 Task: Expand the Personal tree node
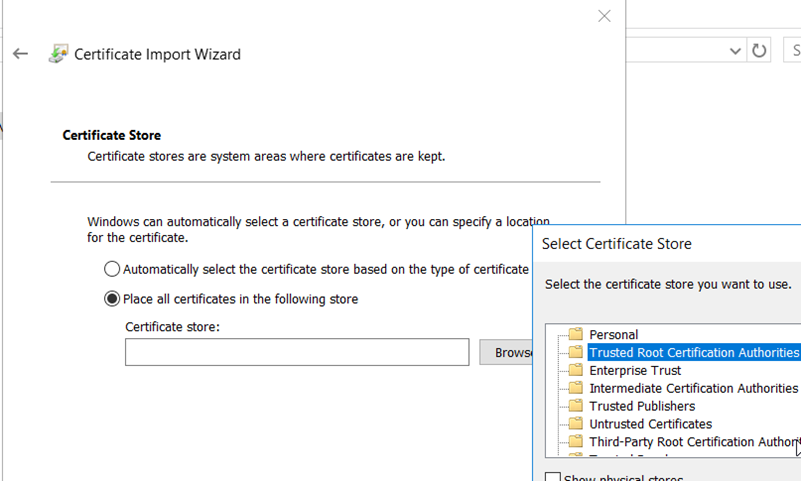pyautogui.click(x=558, y=335)
